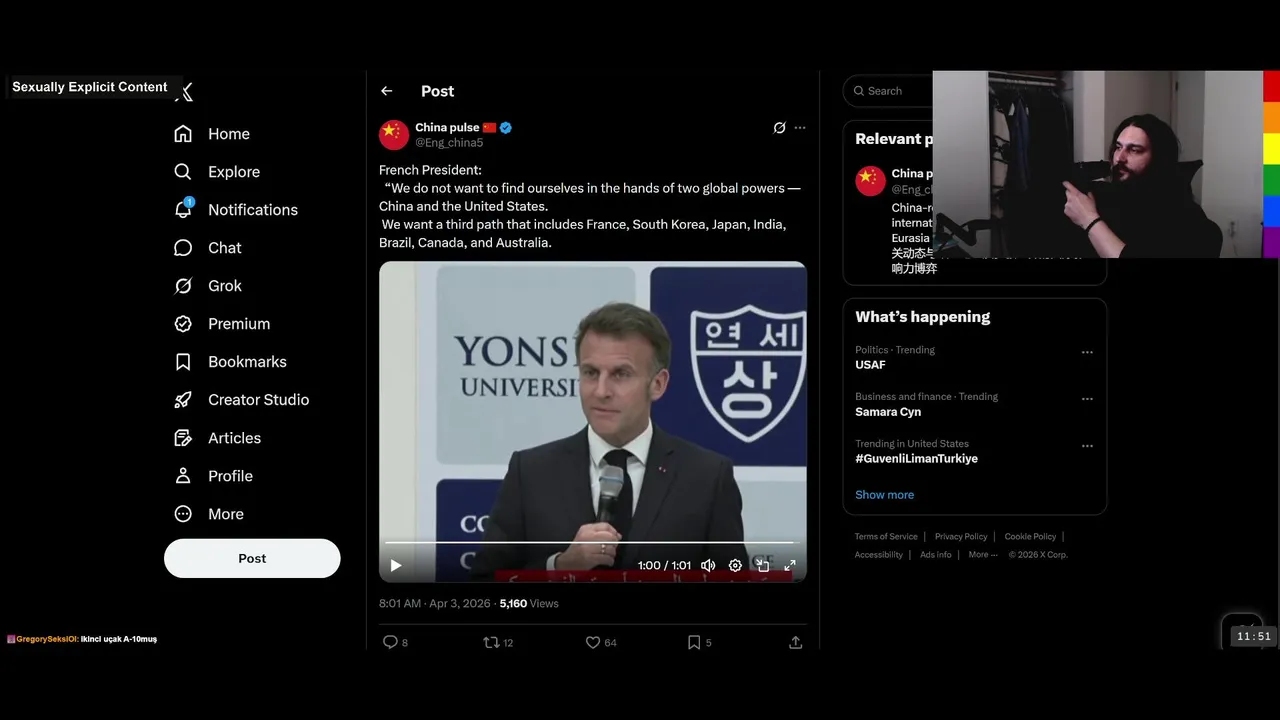Click the white Post button
Viewport: 1280px width, 720px height.
252,558
